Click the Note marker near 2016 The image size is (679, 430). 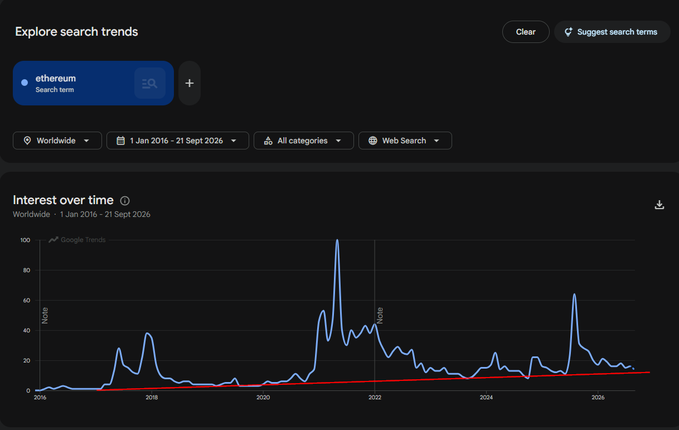45,315
